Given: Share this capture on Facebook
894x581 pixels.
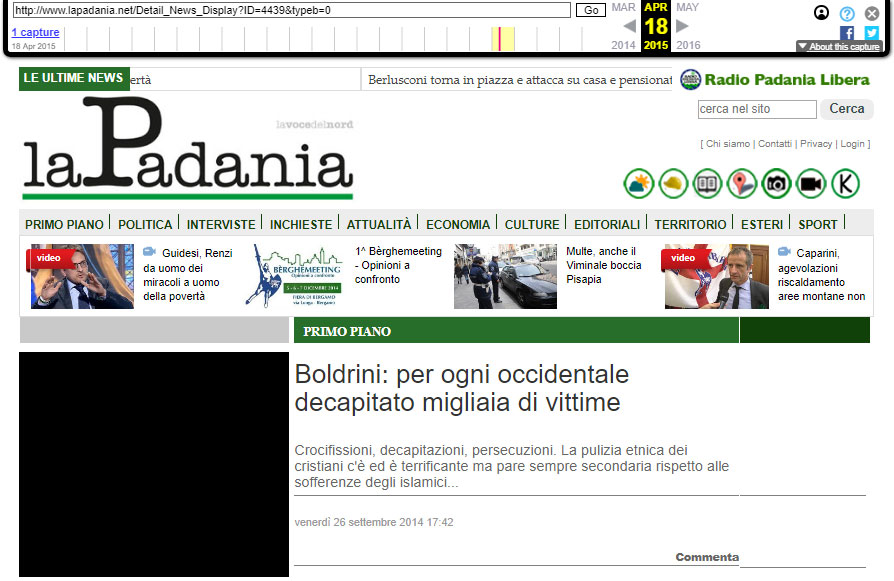Looking at the screenshot, I should 847,33.
